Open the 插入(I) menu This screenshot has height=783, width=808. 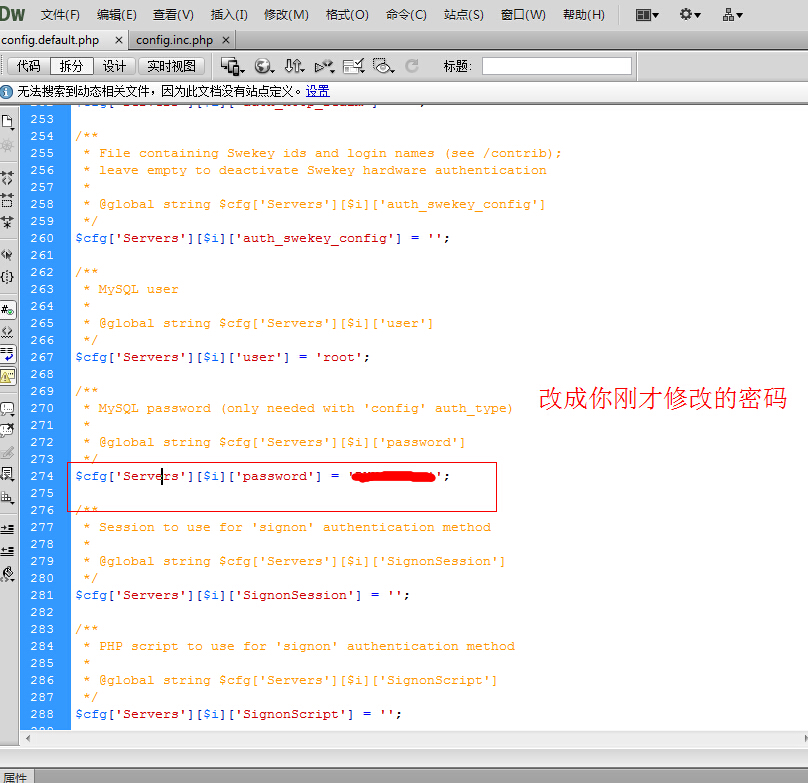pyautogui.click(x=229, y=15)
